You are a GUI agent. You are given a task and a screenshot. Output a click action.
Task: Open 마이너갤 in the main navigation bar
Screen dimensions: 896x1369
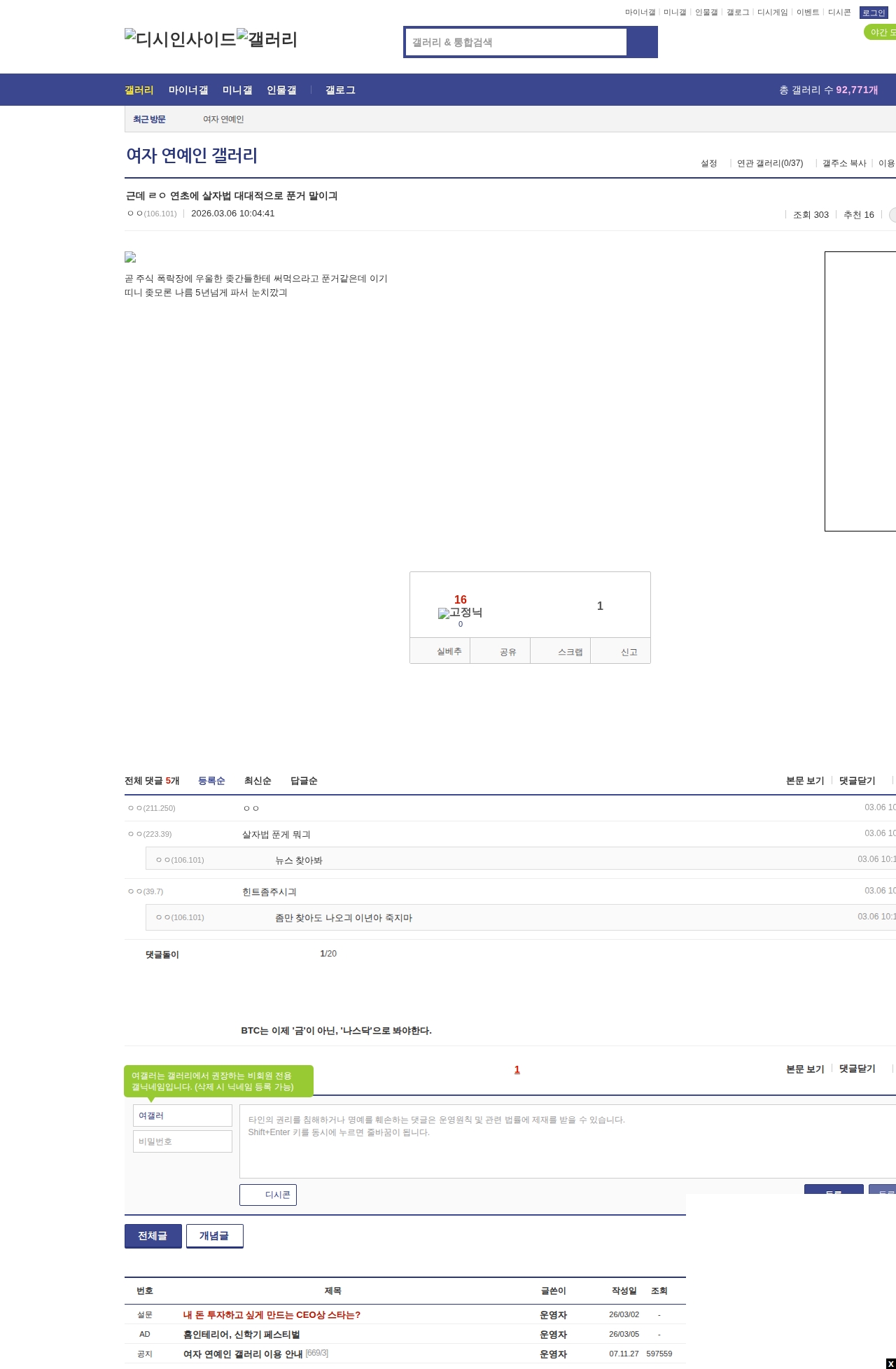(188, 90)
